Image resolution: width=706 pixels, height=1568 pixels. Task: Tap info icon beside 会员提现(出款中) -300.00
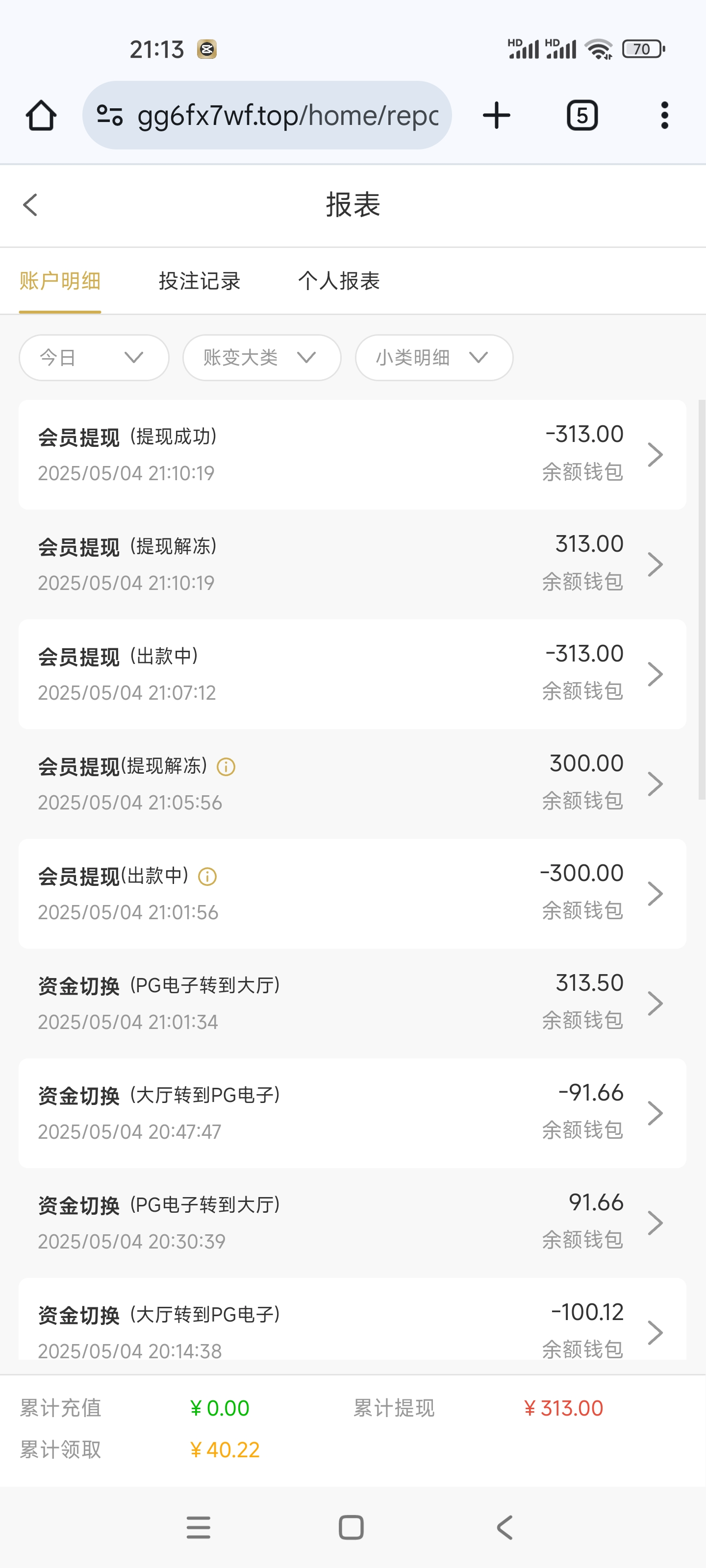208,877
